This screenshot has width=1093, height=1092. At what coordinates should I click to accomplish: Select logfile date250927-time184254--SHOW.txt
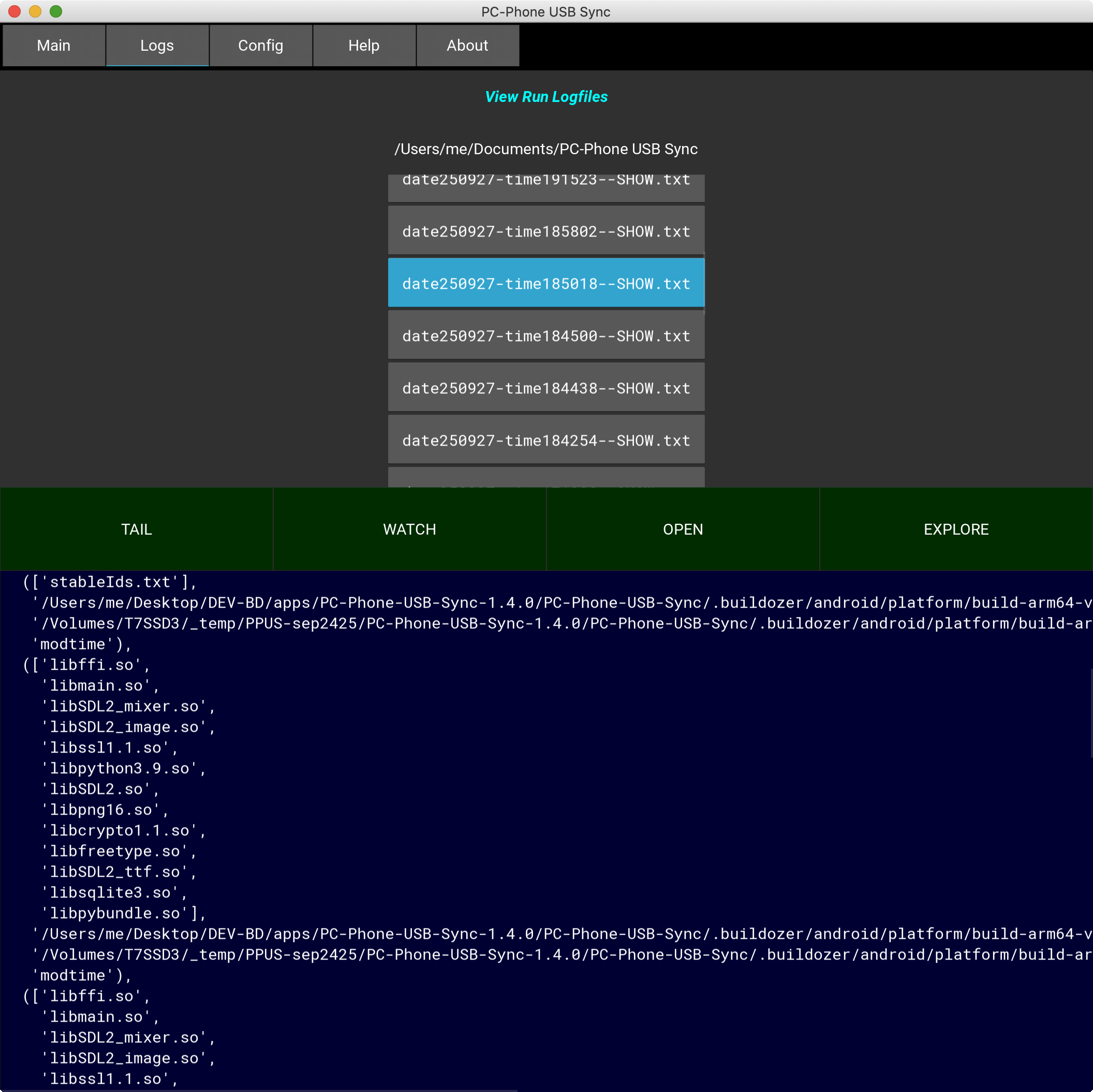pos(546,440)
